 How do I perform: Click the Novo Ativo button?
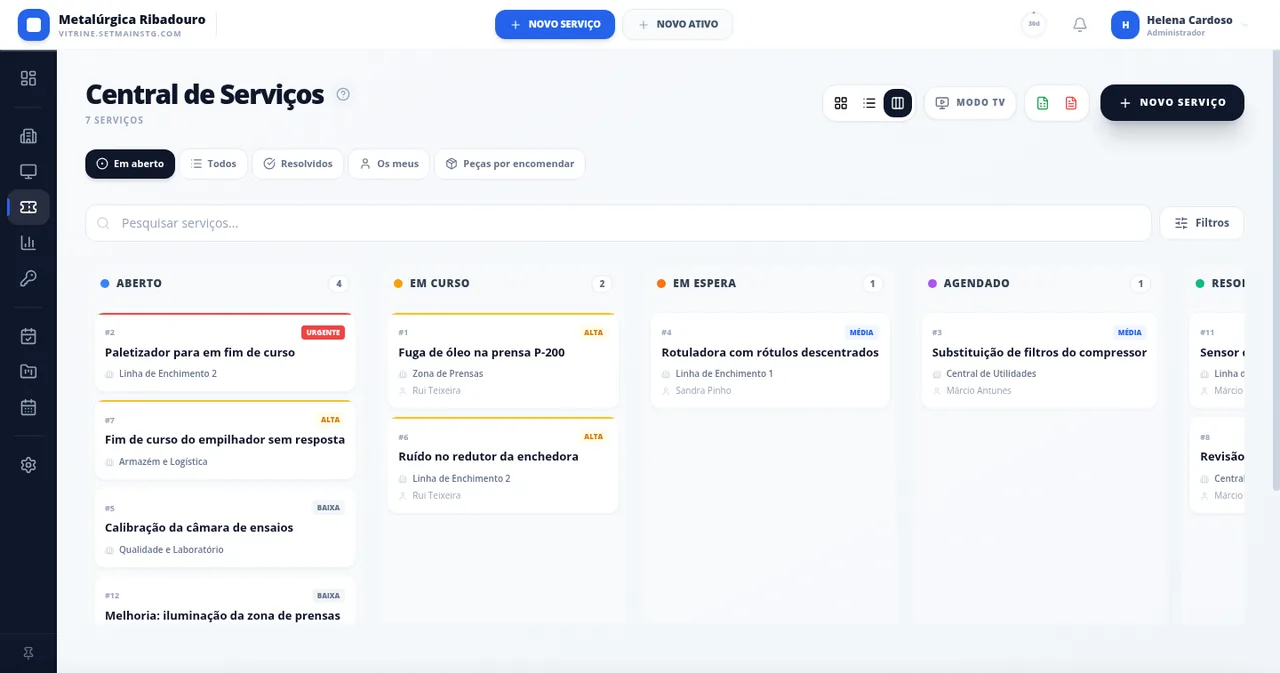click(678, 24)
